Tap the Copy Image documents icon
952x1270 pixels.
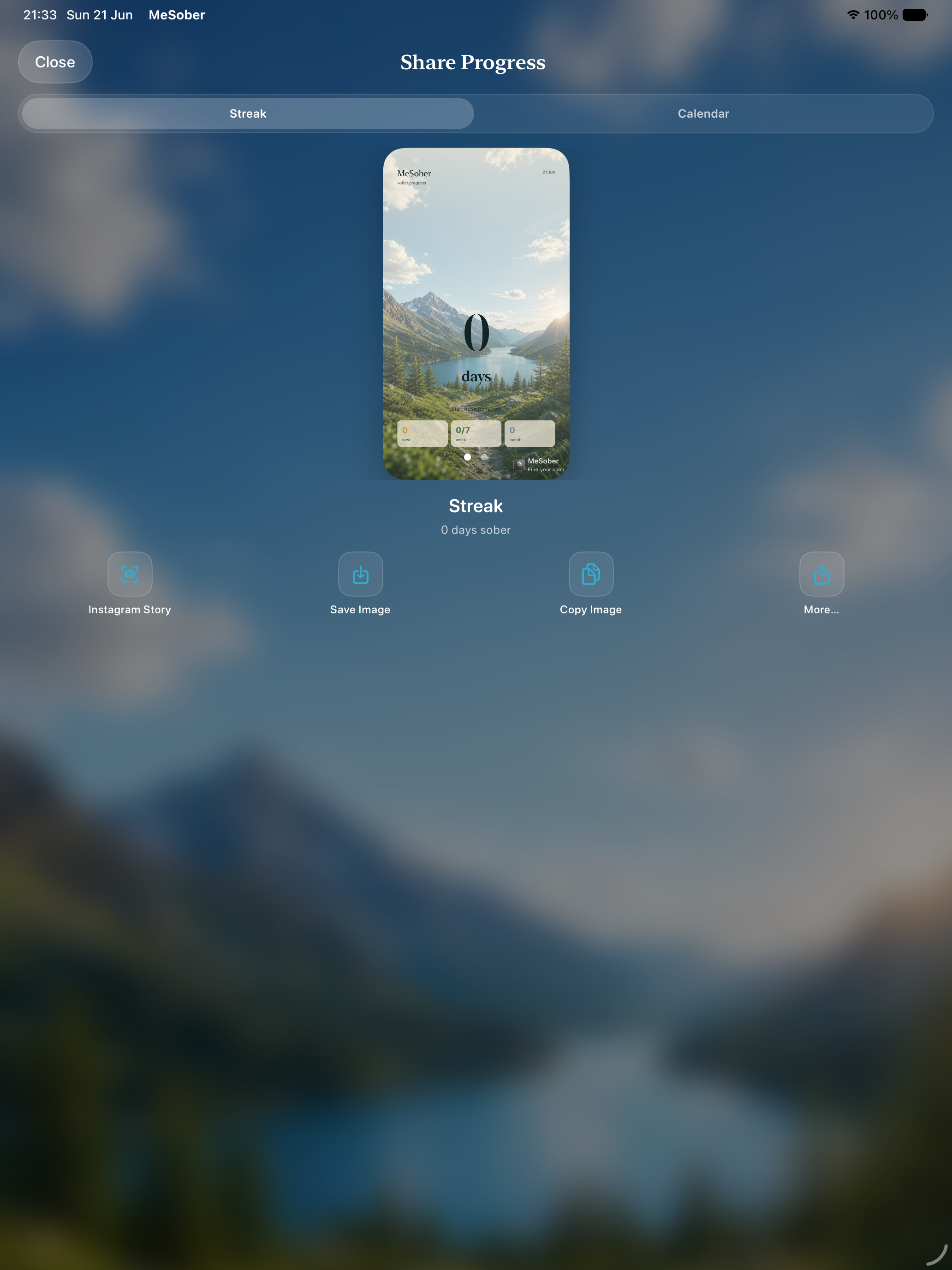pyautogui.click(x=591, y=574)
